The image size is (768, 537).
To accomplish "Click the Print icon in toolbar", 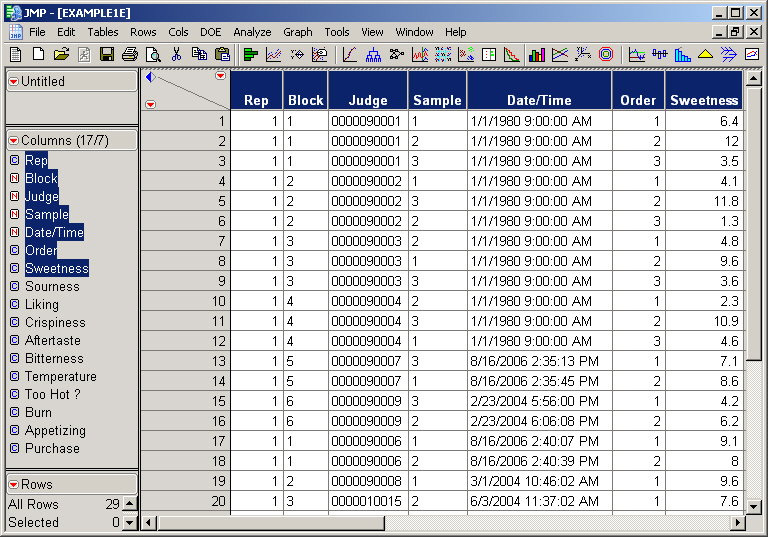I will (129, 54).
